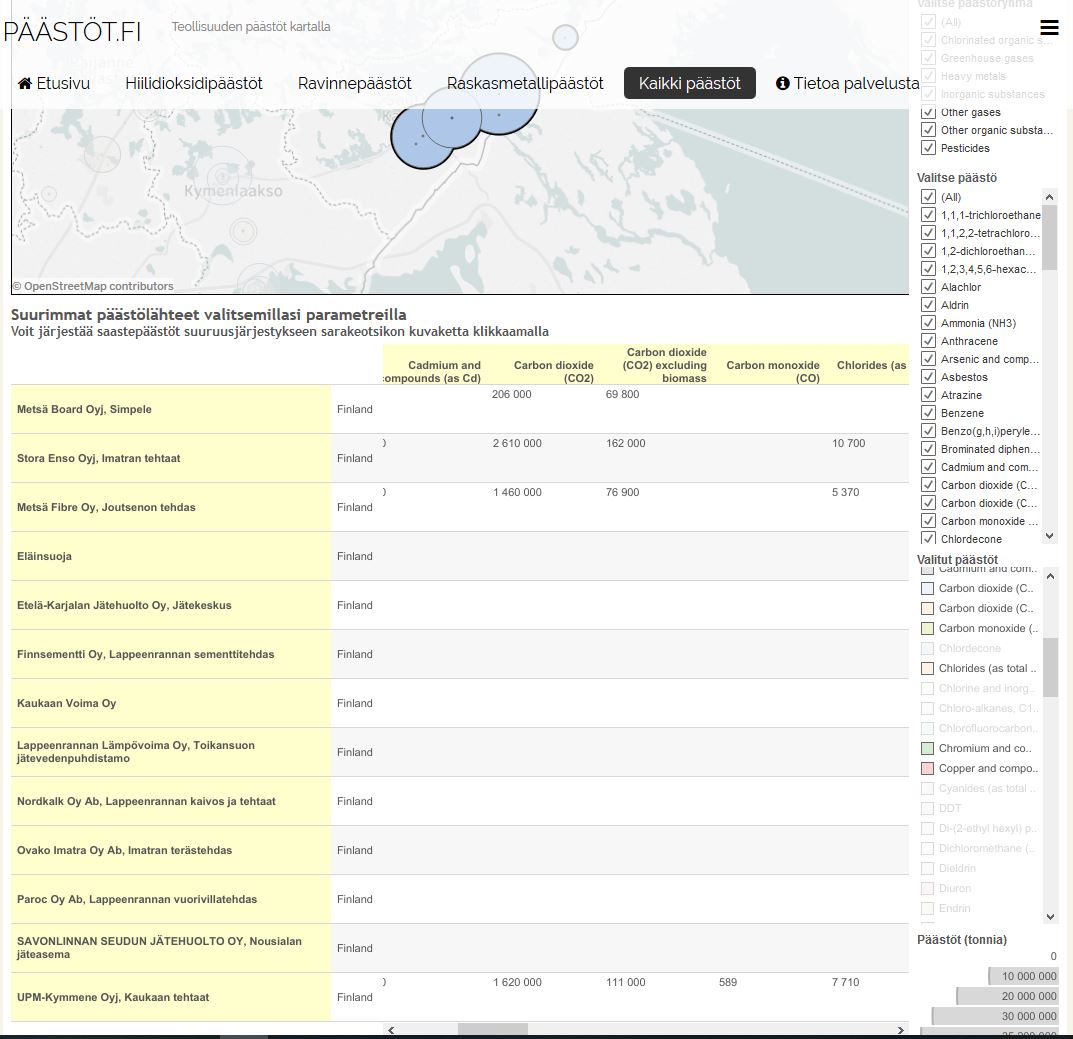The image size is (1073, 1039).
Task: Sort by Carbon monoxide (CO) column header
Action: 772,371
